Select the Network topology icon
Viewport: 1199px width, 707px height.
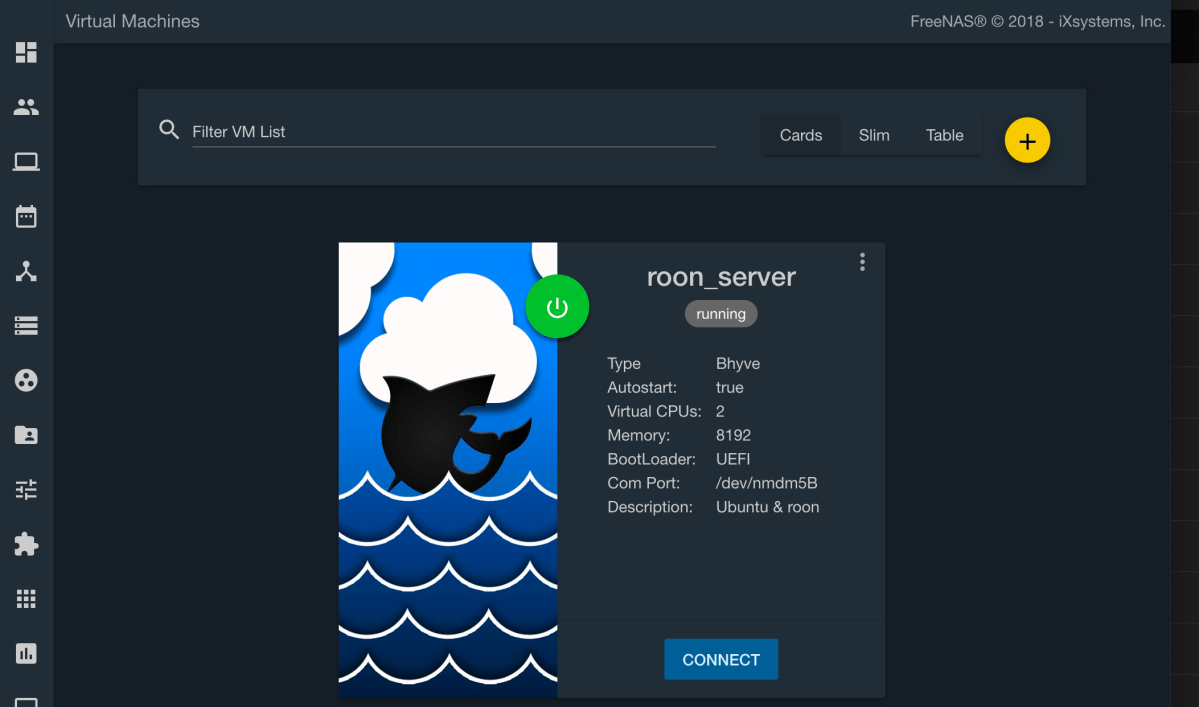click(26, 271)
